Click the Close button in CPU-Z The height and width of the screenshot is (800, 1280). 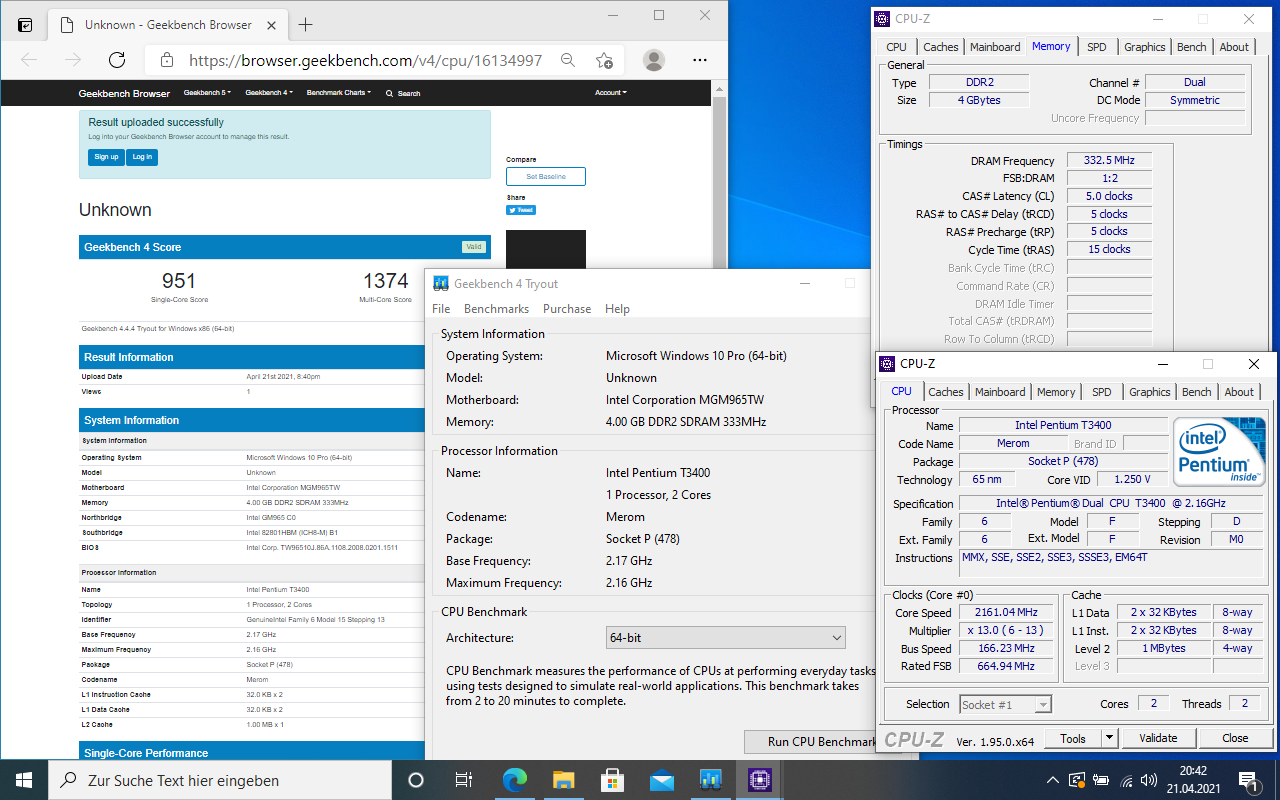pos(1235,738)
